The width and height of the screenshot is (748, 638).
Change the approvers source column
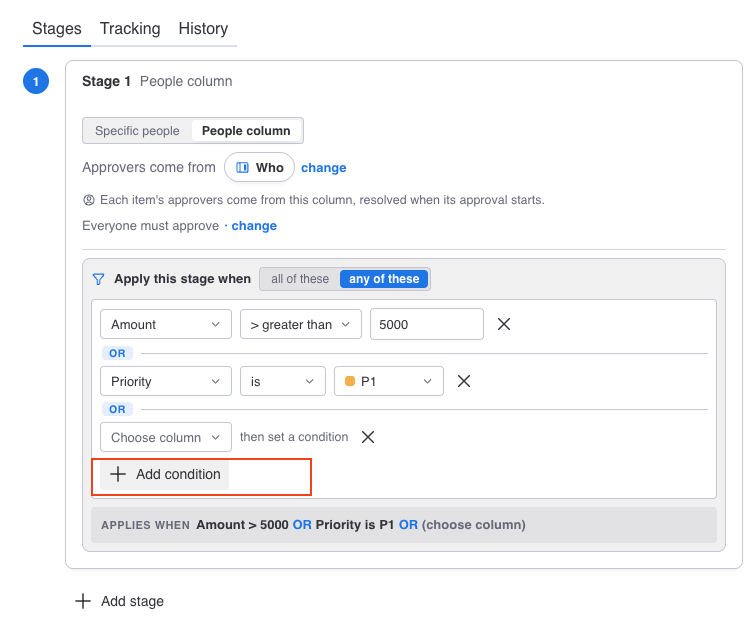coord(323,168)
